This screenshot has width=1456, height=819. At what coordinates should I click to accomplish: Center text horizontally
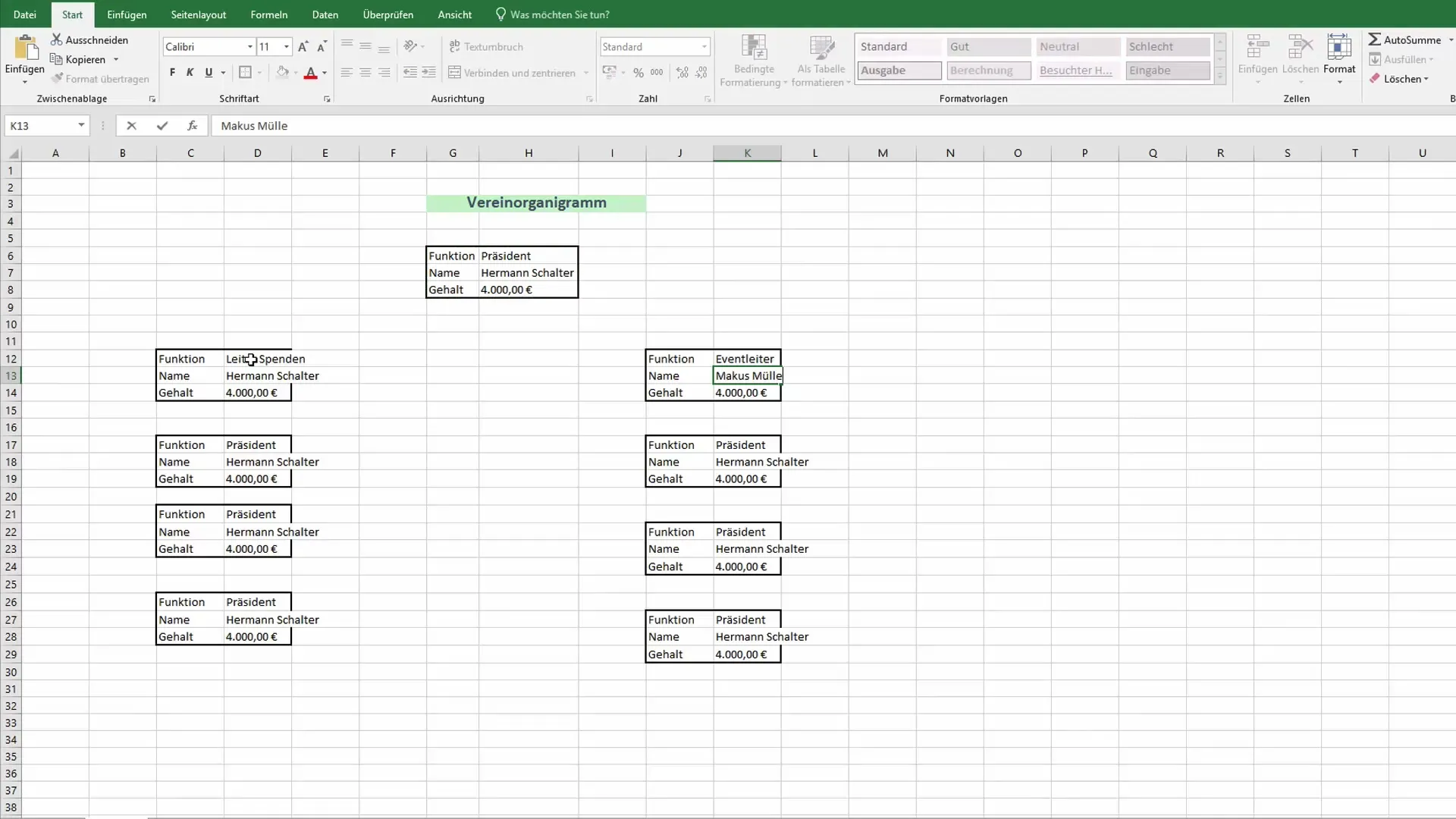pos(365,73)
